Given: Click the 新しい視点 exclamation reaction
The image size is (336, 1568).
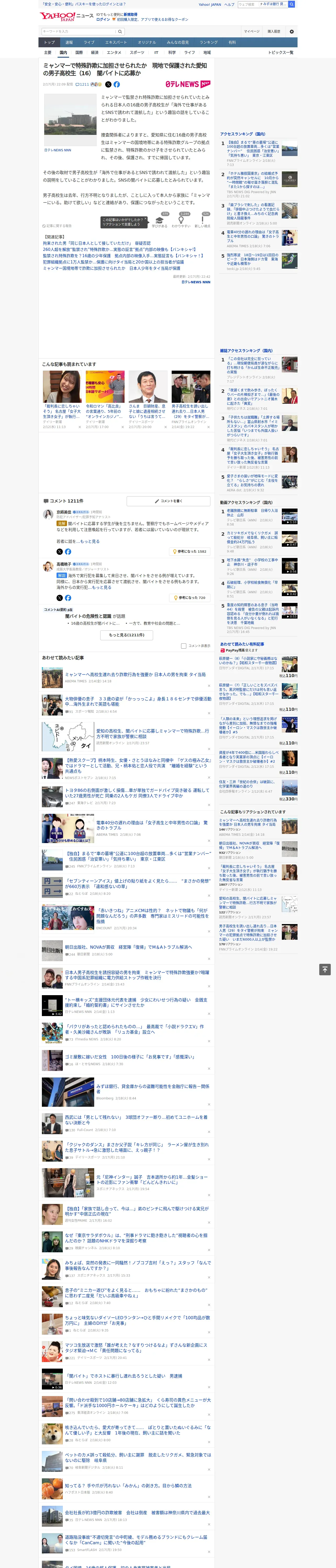Looking at the screenshot, I should 203,220.
